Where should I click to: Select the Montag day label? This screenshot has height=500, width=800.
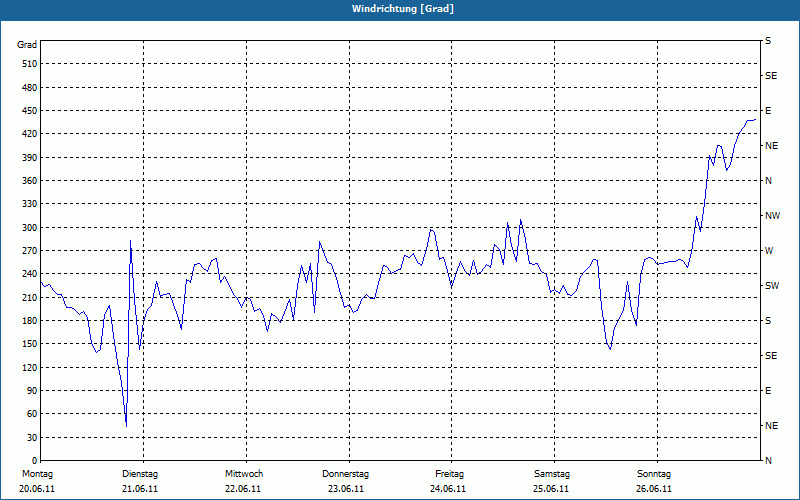pos(37,474)
